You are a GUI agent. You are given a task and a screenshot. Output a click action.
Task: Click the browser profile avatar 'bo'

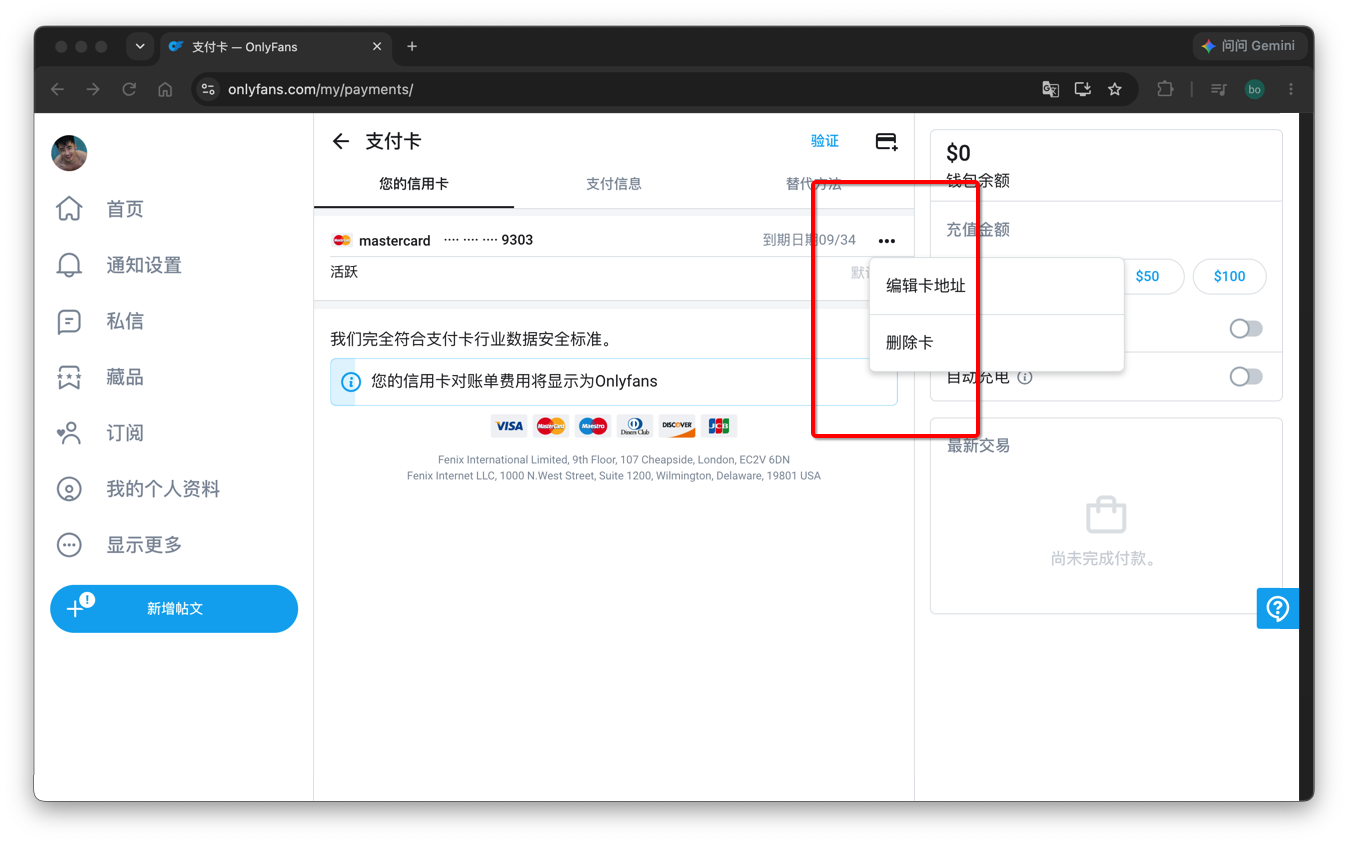[1254, 89]
